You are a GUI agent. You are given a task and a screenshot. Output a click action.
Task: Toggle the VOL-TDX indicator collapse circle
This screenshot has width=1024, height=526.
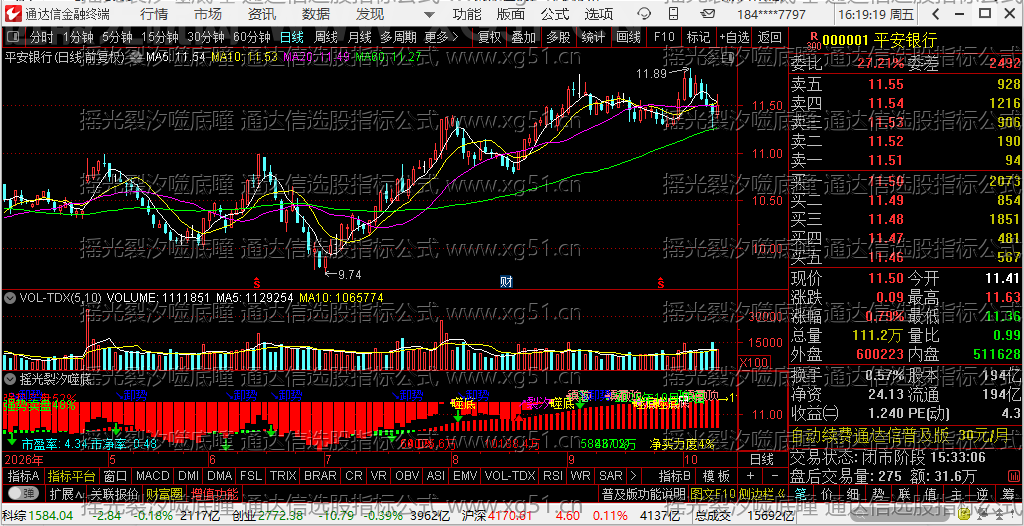10,297
